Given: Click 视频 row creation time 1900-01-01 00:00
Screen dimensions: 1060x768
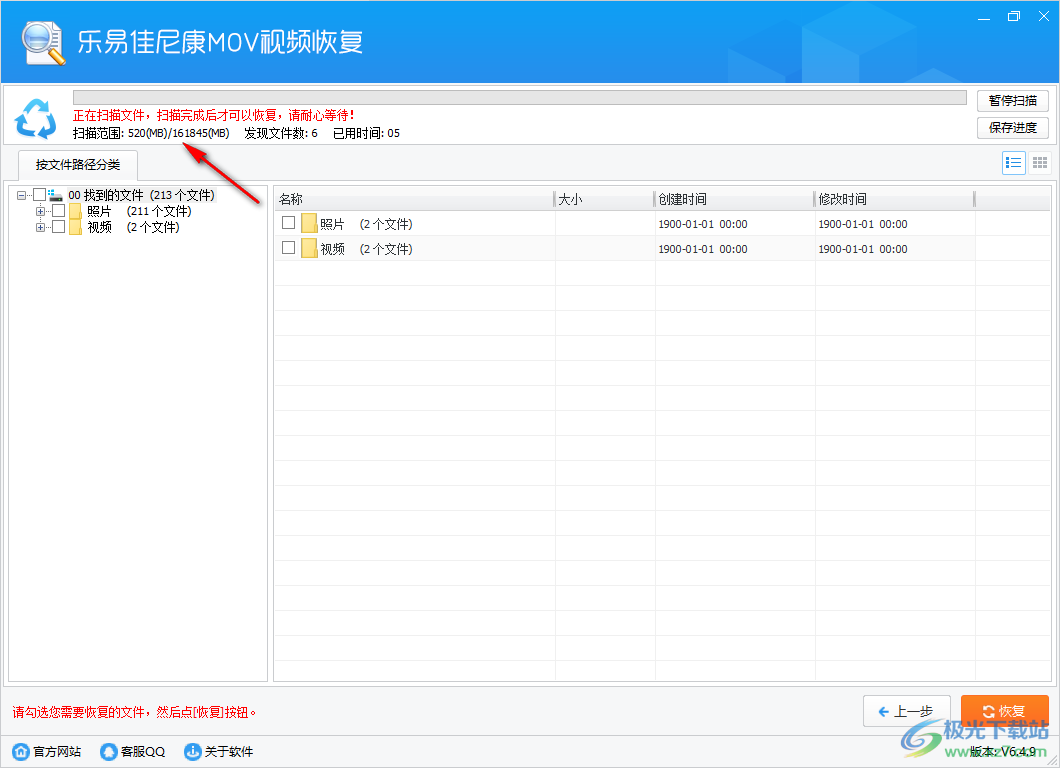Looking at the screenshot, I should pos(703,249).
